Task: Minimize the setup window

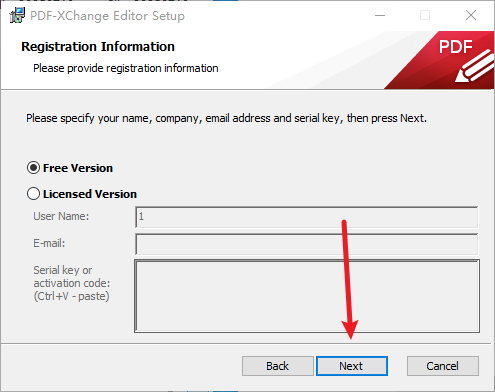Action: [380, 15]
